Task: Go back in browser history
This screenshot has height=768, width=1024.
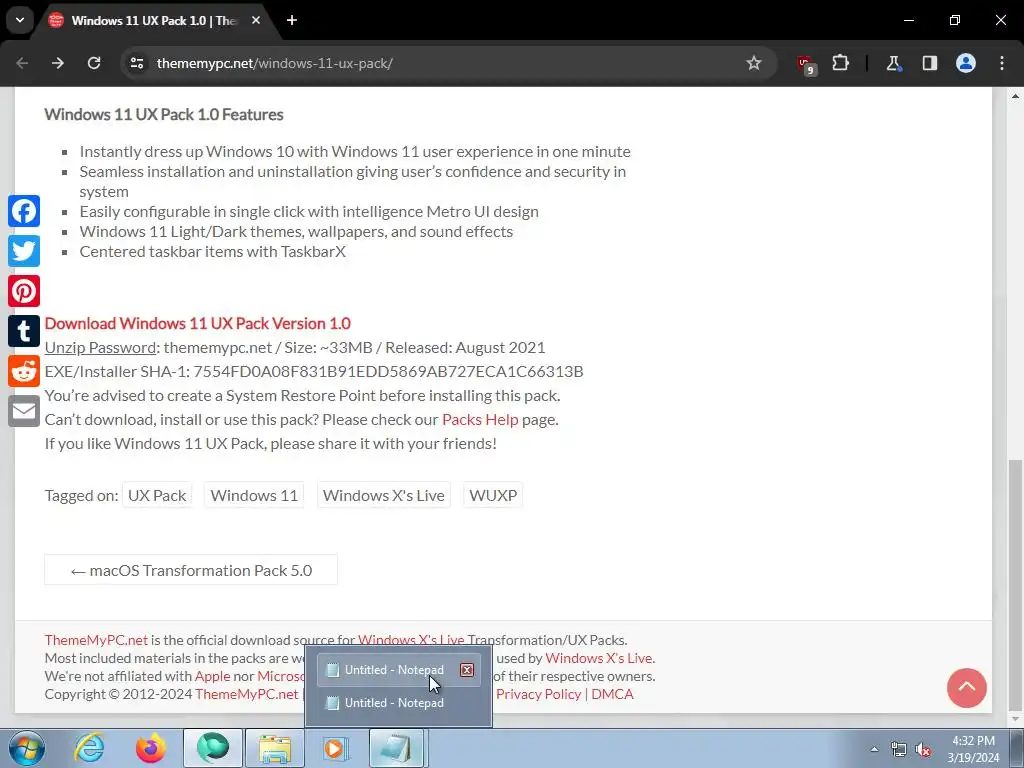Action: (22, 63)
